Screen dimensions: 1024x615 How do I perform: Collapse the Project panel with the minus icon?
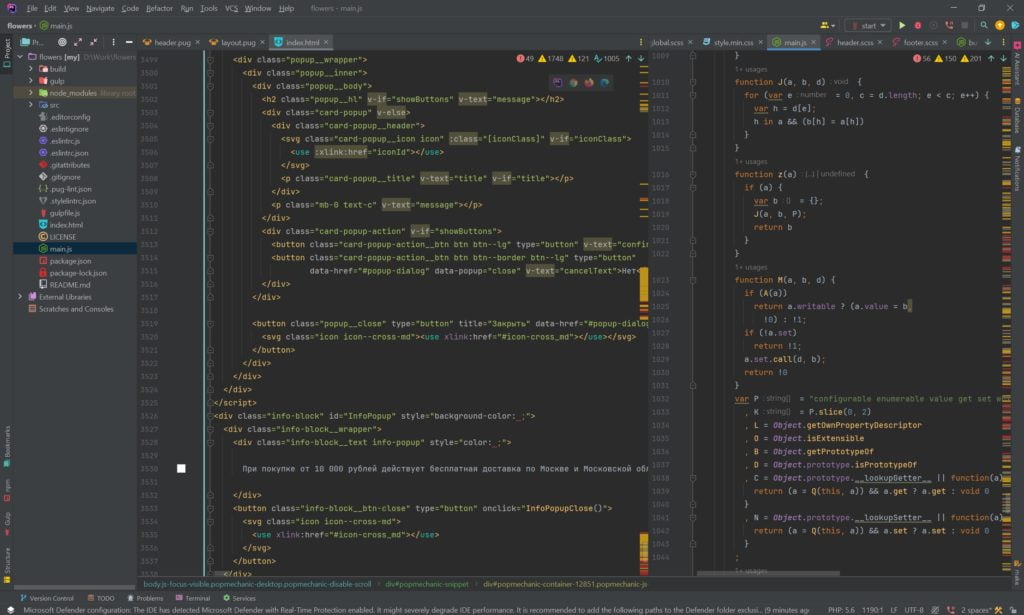128,43
